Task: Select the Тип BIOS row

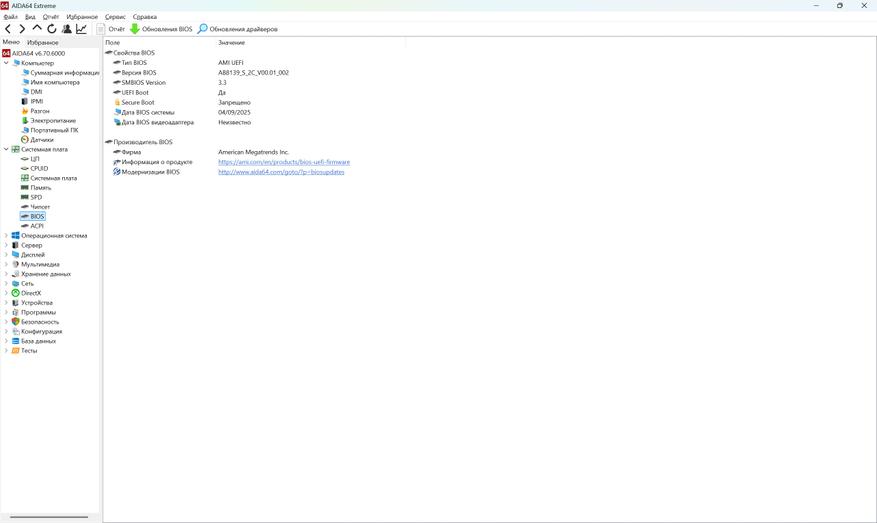Action: tap(178, 63)
